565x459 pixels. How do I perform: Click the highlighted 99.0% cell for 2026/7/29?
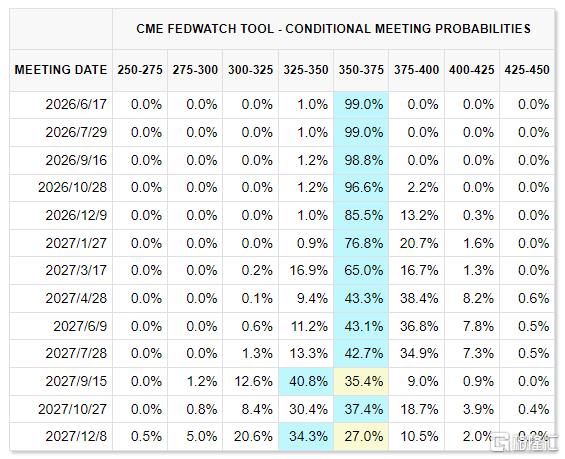361,133
